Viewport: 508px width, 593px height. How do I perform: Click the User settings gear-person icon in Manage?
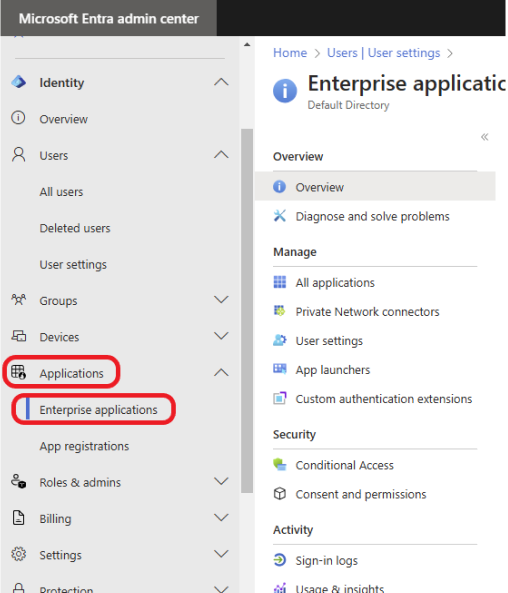280,340
